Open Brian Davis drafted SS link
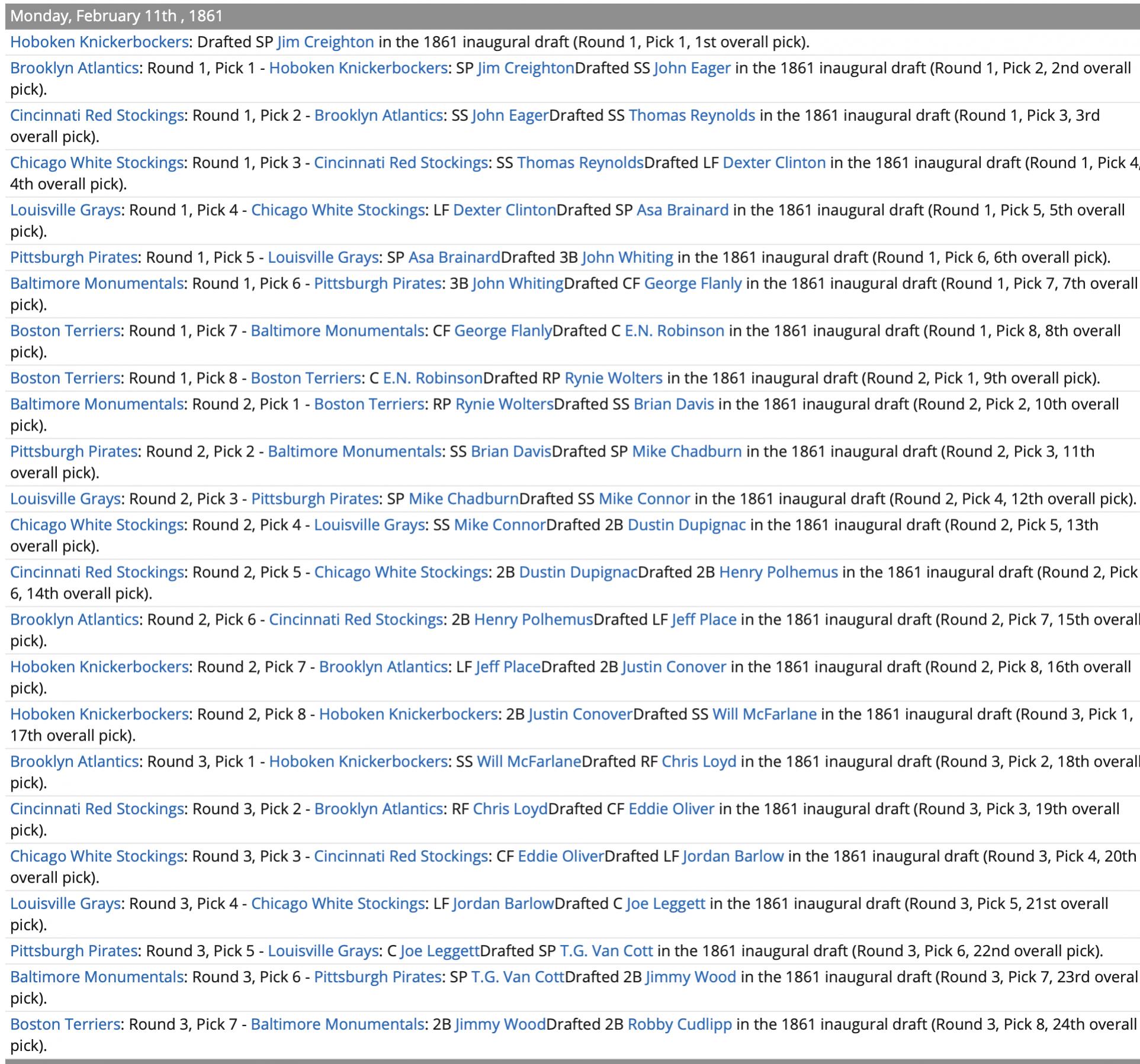The width and height of the screenshot is (1140, 1064). [x=673, y=404]
